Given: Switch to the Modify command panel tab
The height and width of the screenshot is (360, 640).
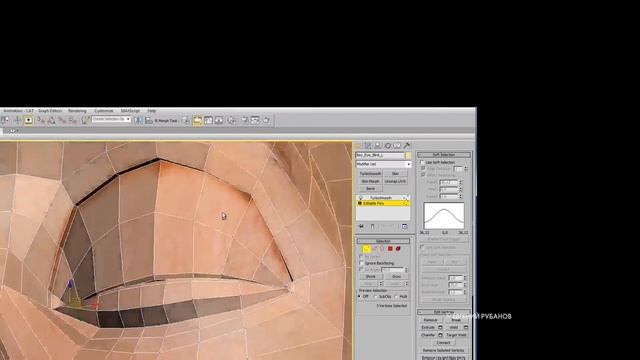Looking at the screenshot, I should [368, 146].
